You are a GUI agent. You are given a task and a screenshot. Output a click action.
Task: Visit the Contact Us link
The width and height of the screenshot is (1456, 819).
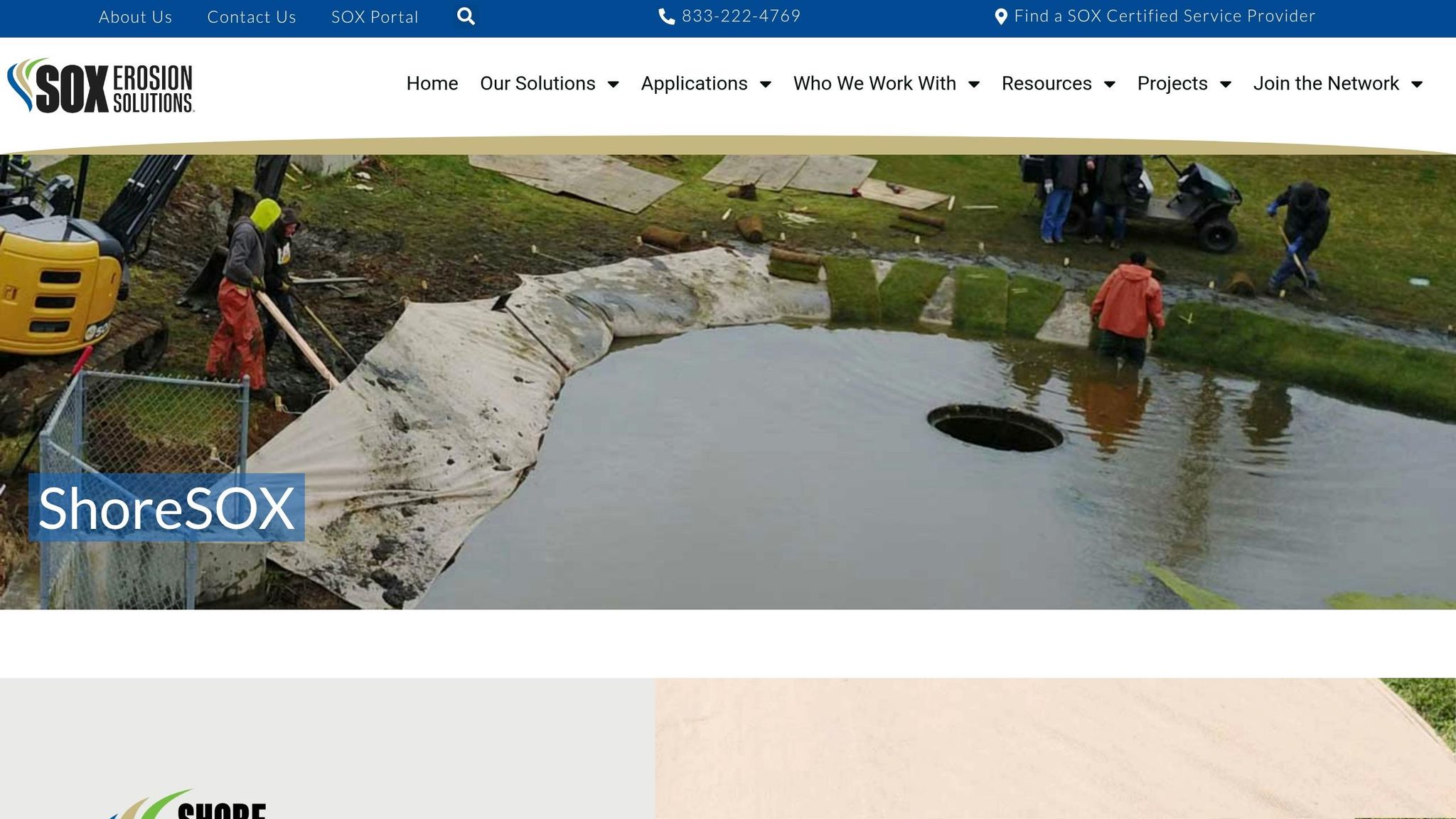(251, 17)
